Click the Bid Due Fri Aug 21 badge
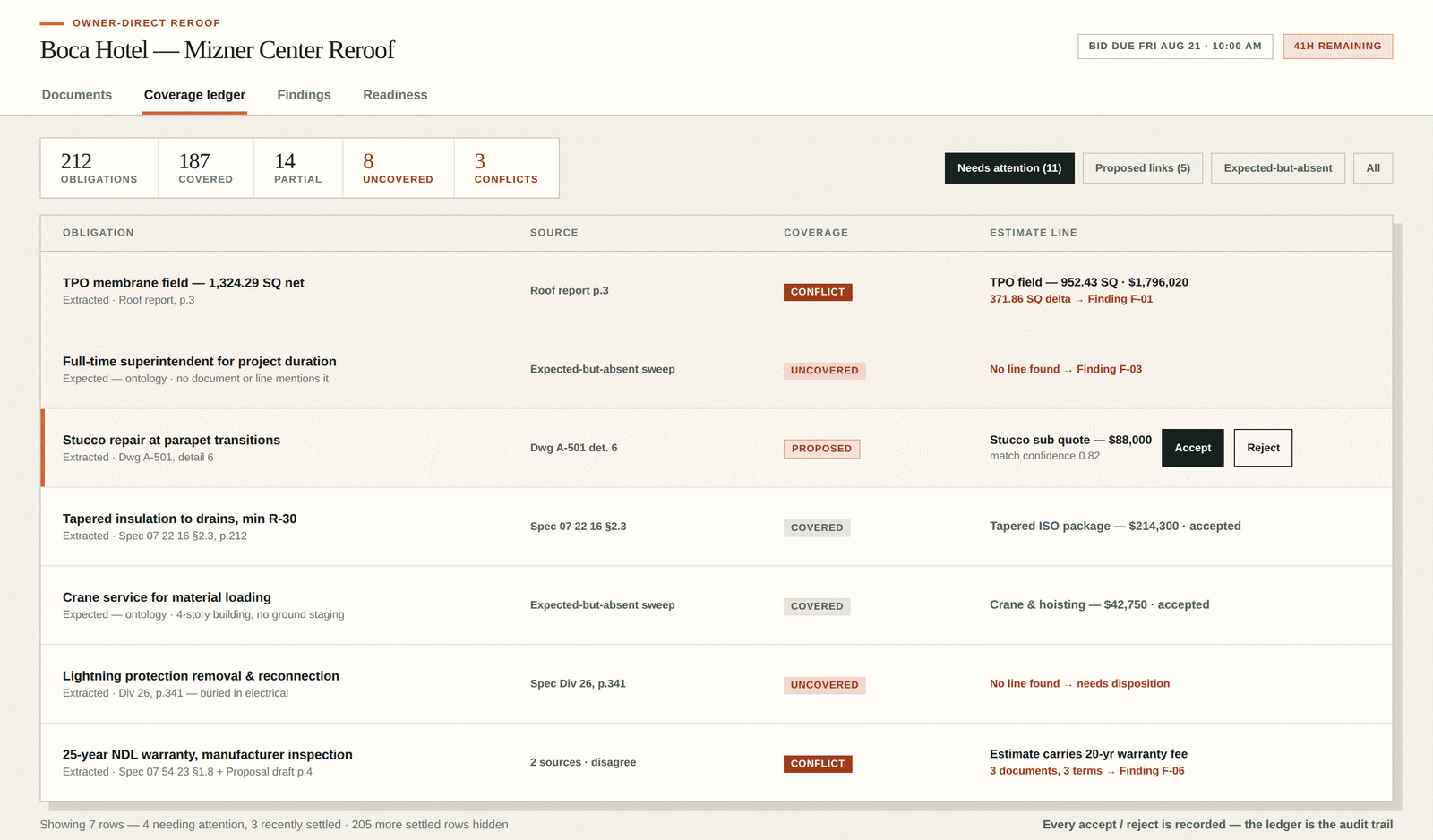This screenshot has height=840, width=1433. 1175,47
